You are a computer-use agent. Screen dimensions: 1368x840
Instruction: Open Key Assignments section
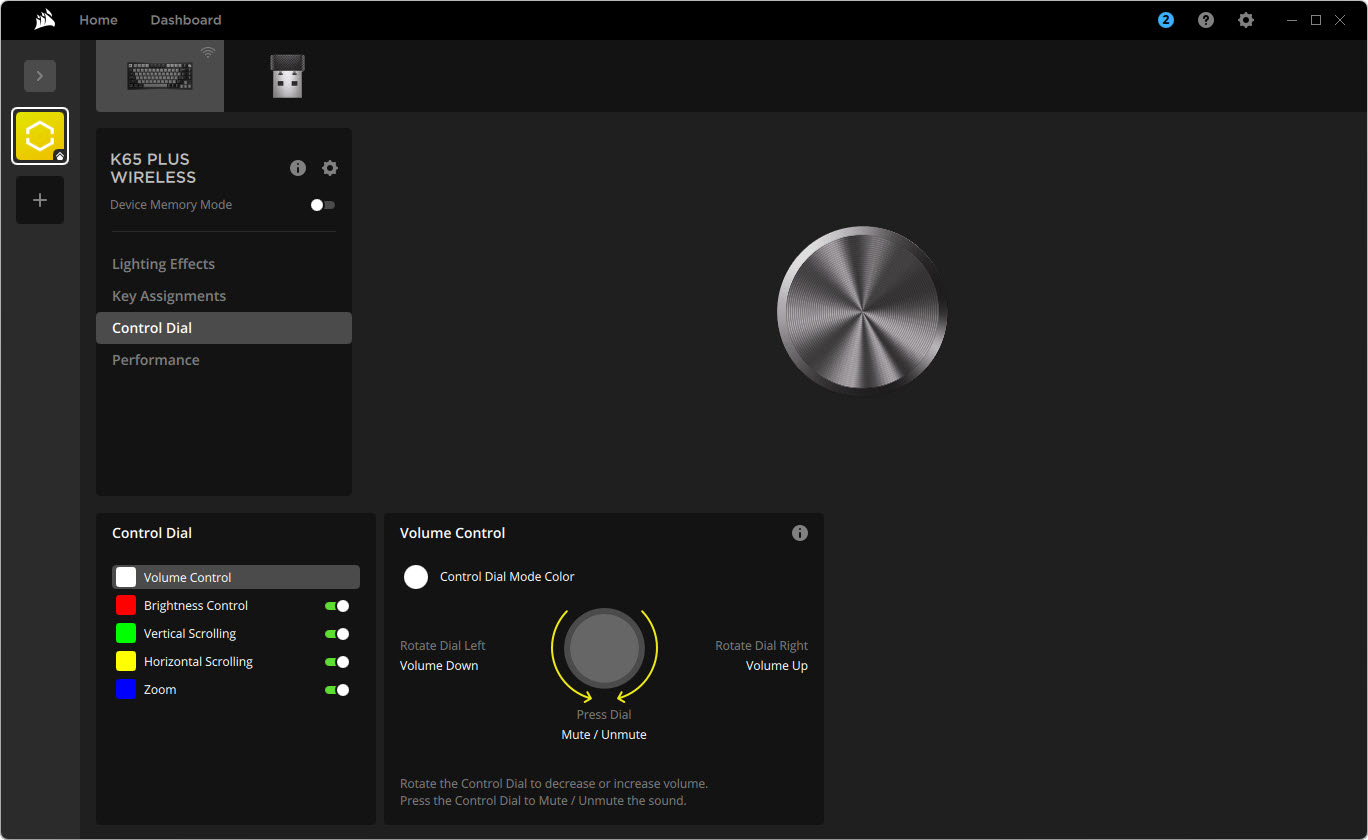click(x=169, y=296)
